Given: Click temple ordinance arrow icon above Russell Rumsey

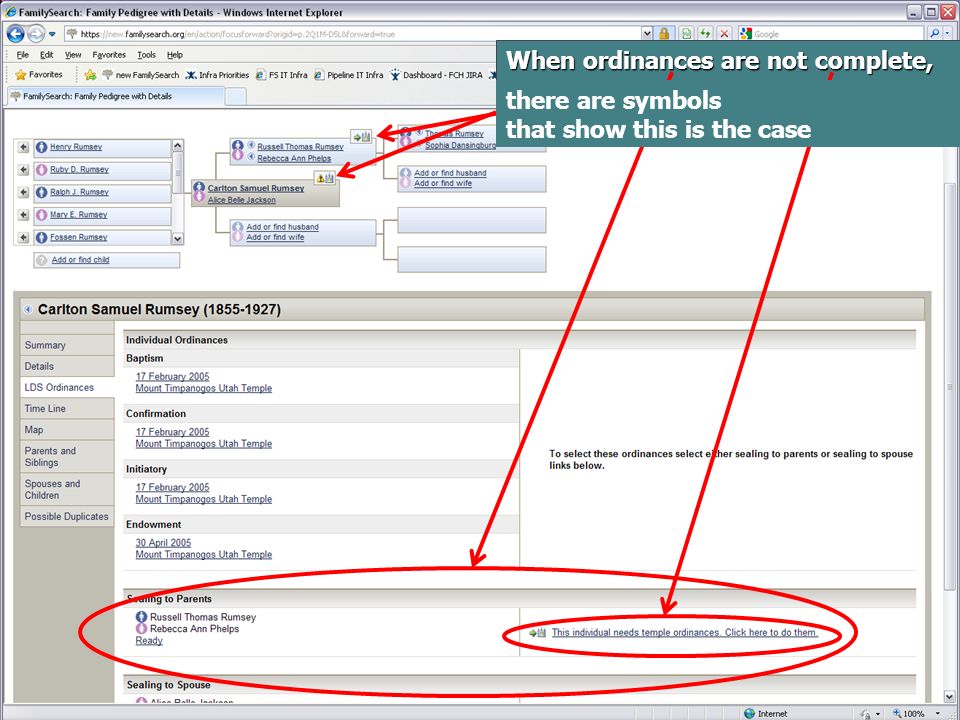Looking at the screenshot, I should coord(361,137).
